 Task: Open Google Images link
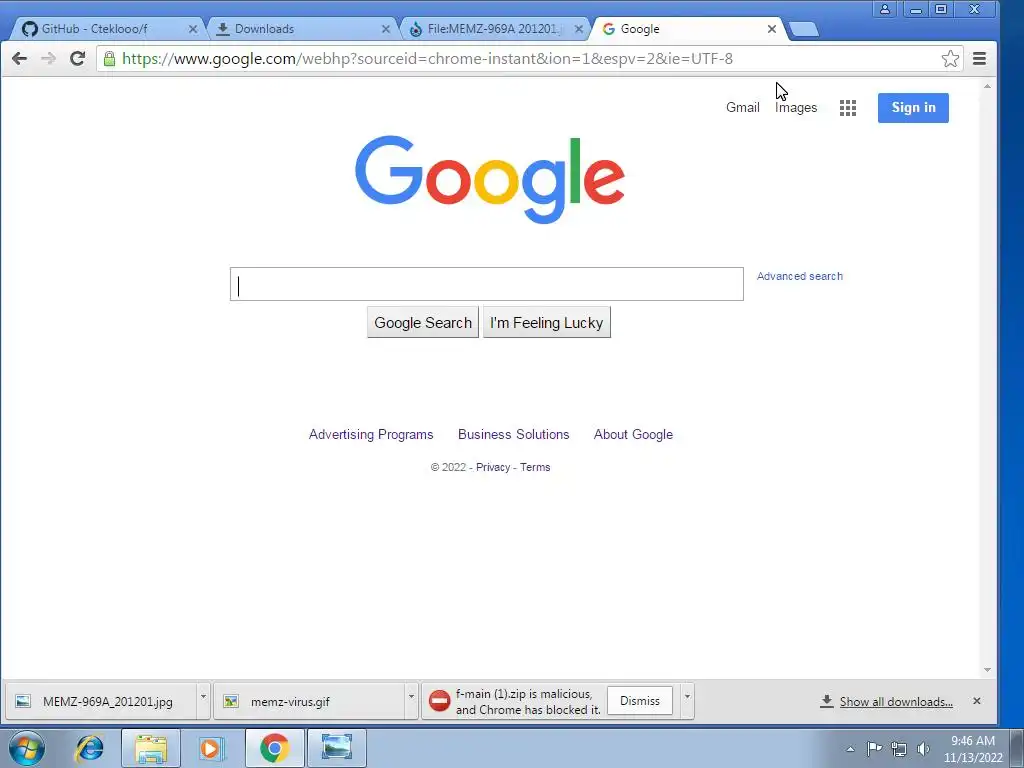point(795,107)
